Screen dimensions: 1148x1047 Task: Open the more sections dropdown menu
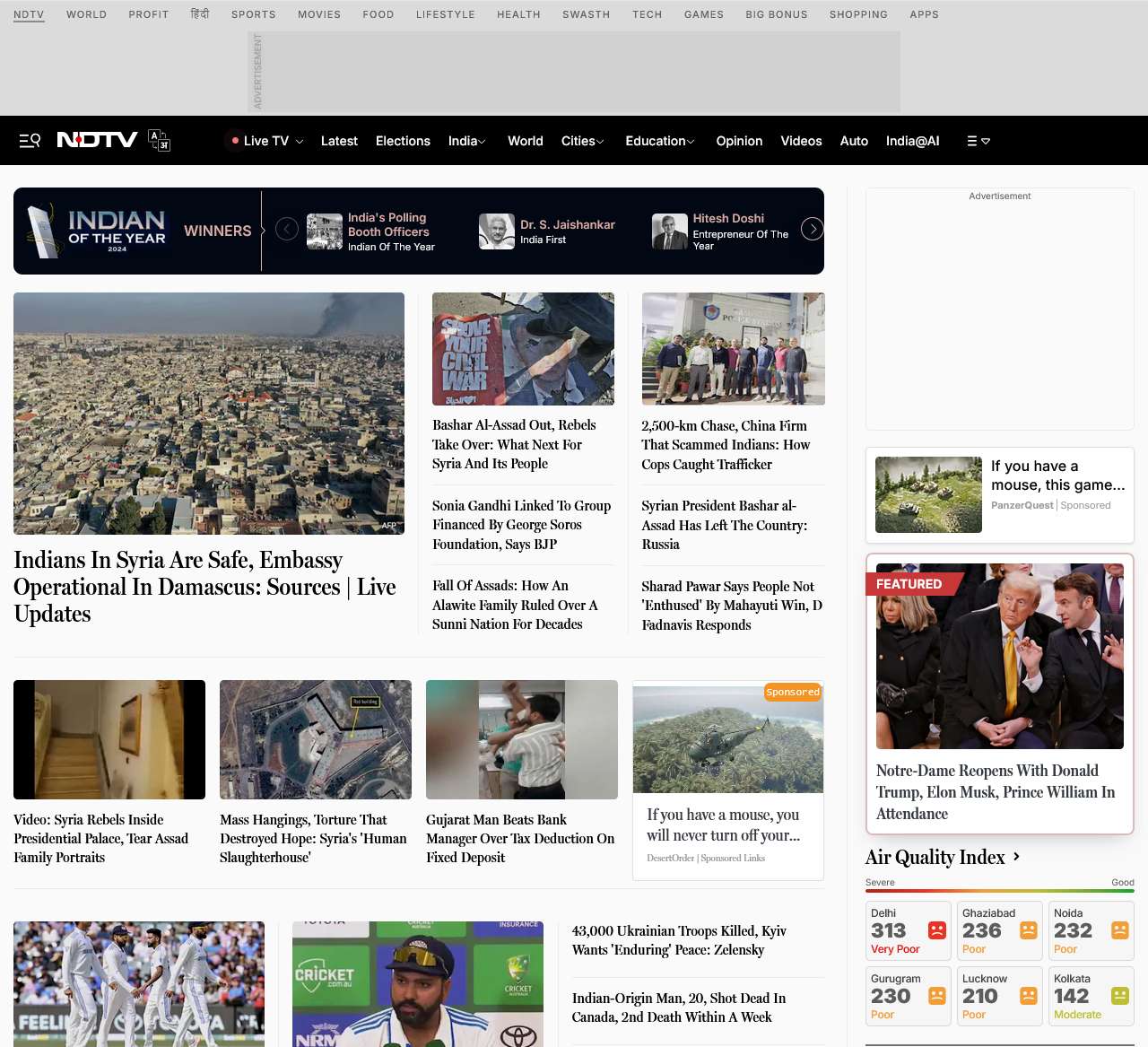(x=978, y=141)
